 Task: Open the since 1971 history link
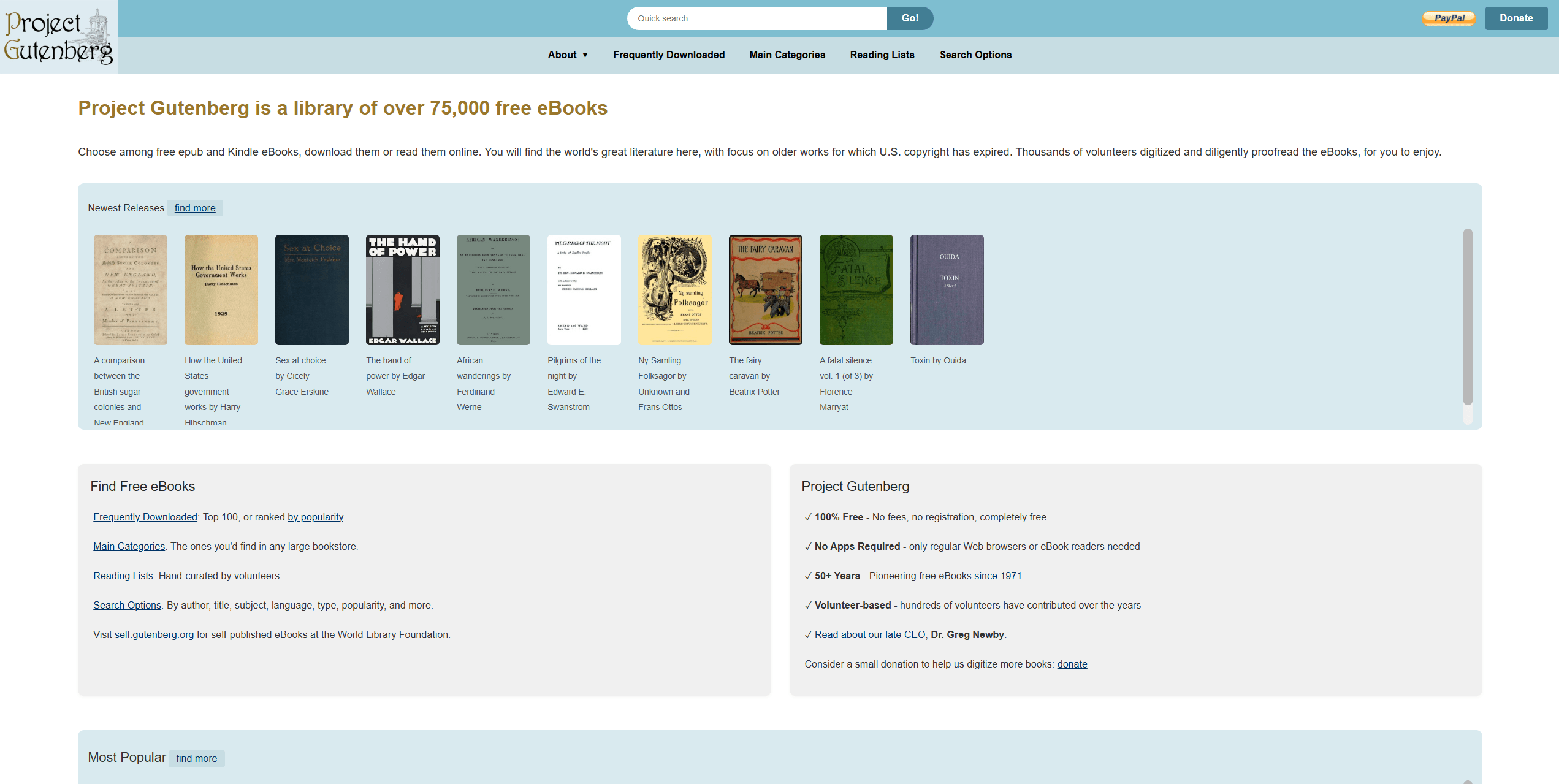pos(997,576)
